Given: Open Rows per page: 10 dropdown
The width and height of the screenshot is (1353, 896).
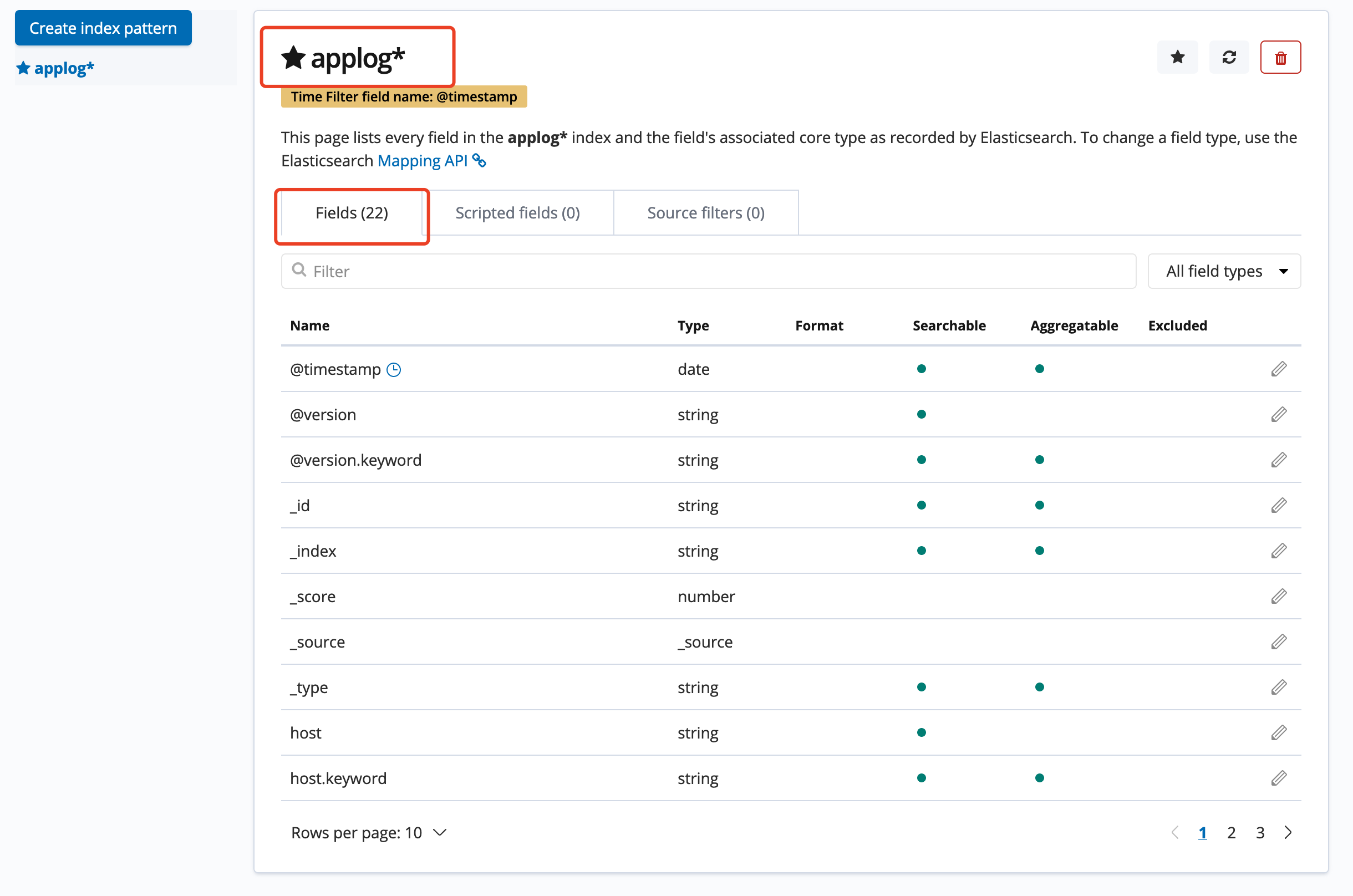Looking at the screenshot, I should pos(369,833).
